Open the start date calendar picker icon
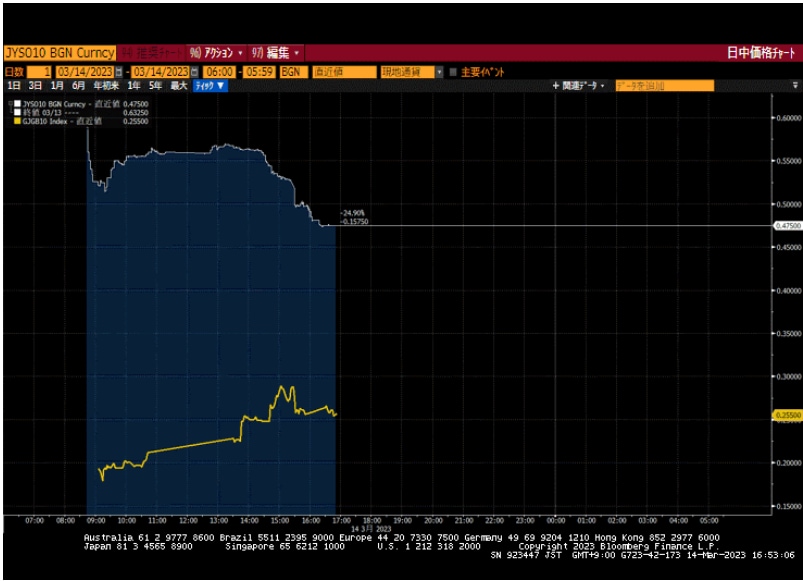803x581 pixels. pyautogui.click(x=120, y=72)
